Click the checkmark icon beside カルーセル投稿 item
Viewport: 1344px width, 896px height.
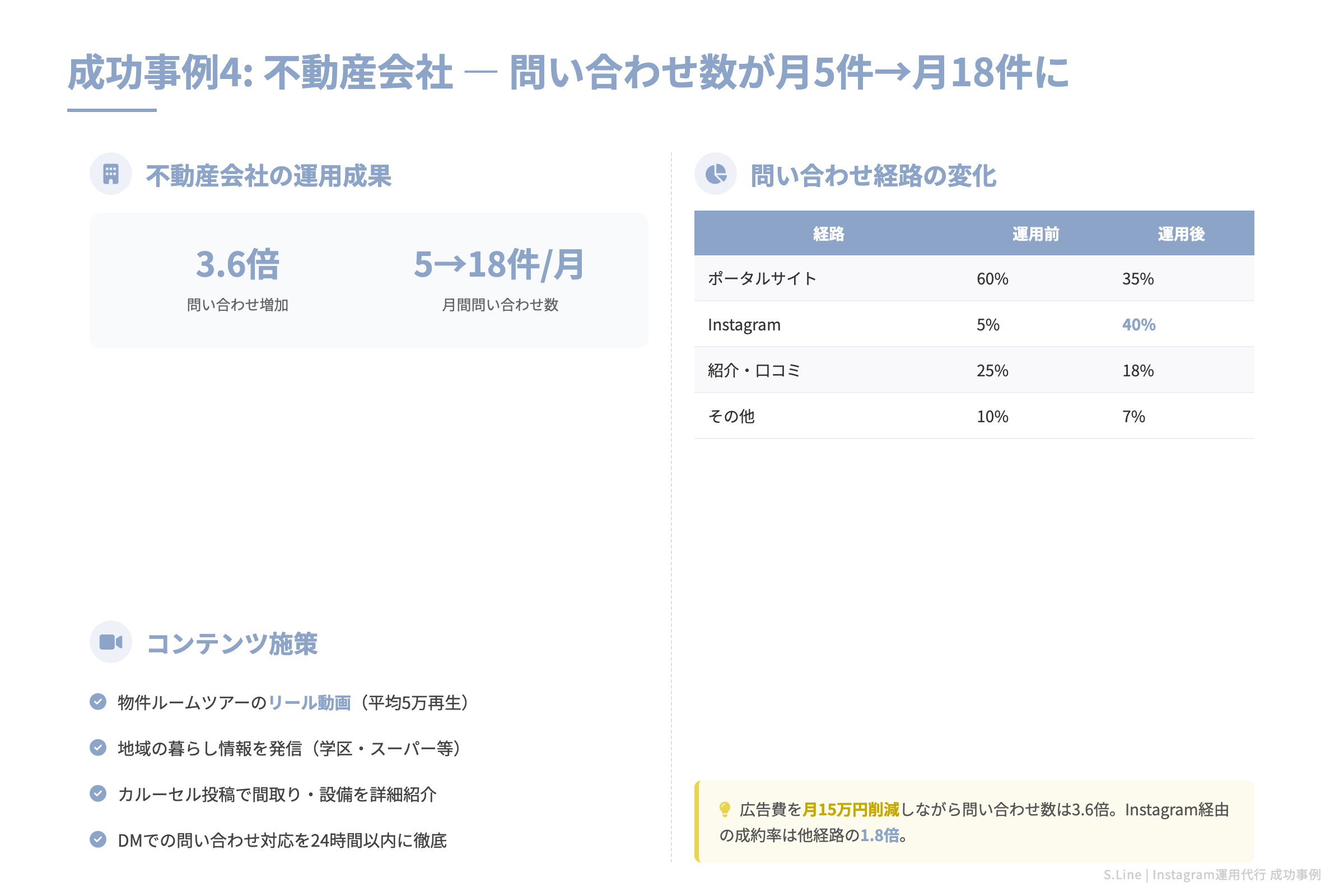[x=99, y=794]
